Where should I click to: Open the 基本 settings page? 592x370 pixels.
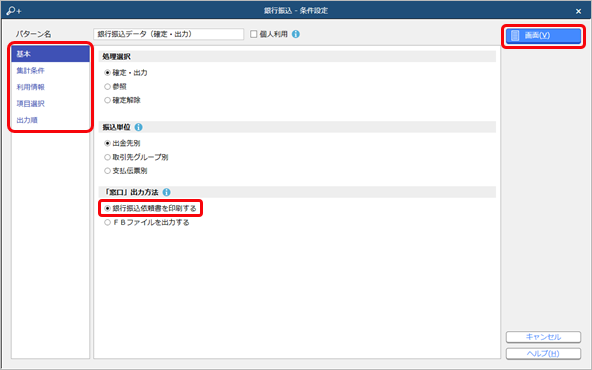point(50,54)
